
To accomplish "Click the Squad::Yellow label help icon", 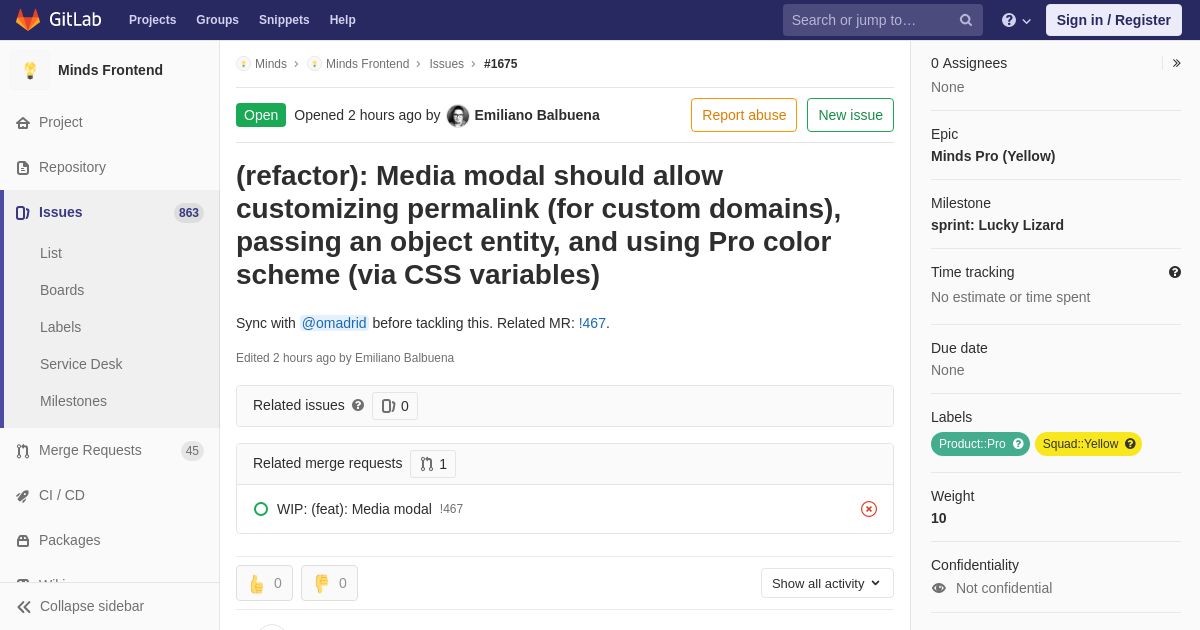I will (1130, 444).
